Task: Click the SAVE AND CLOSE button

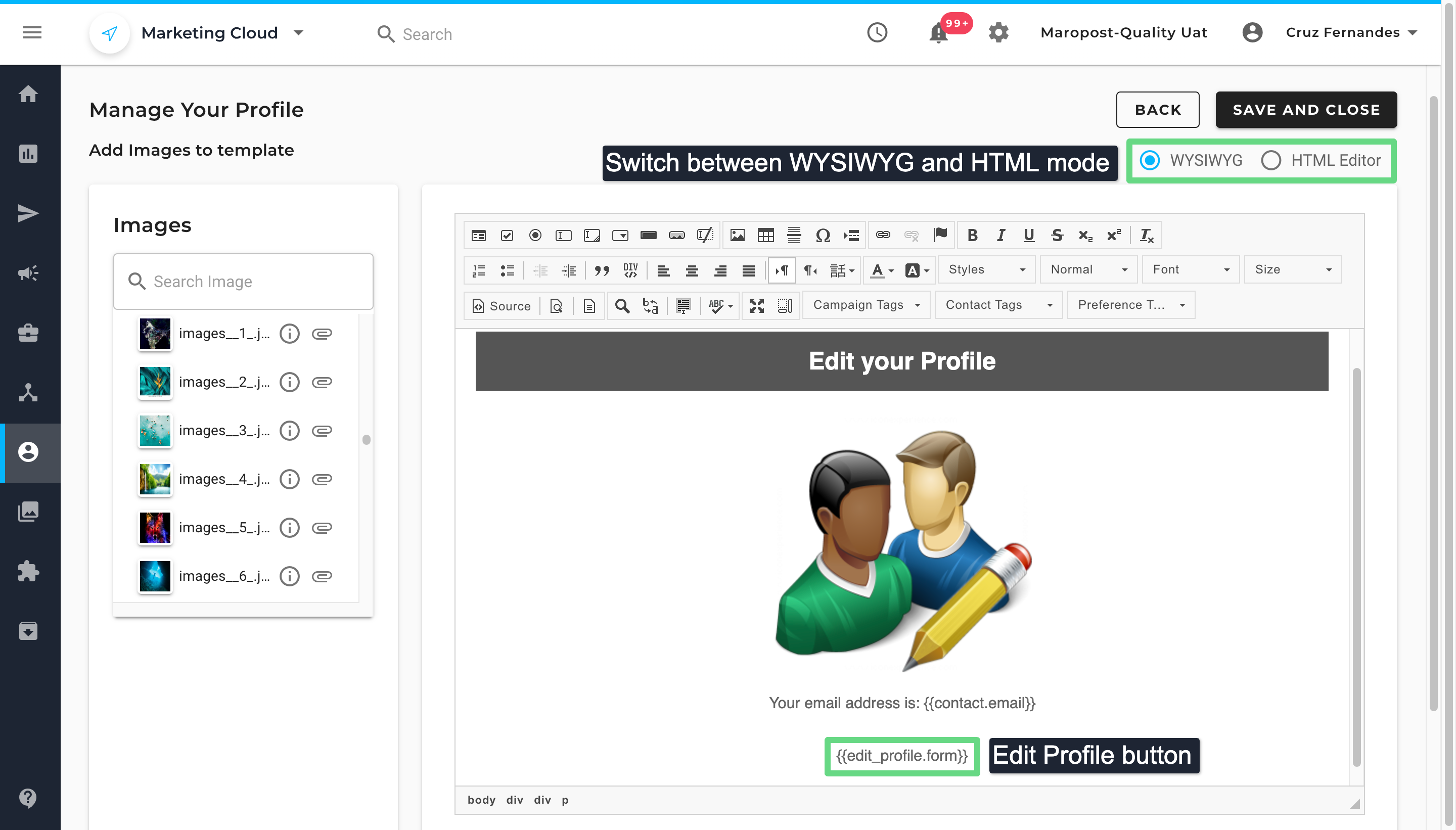Action: click(1305, 110)
